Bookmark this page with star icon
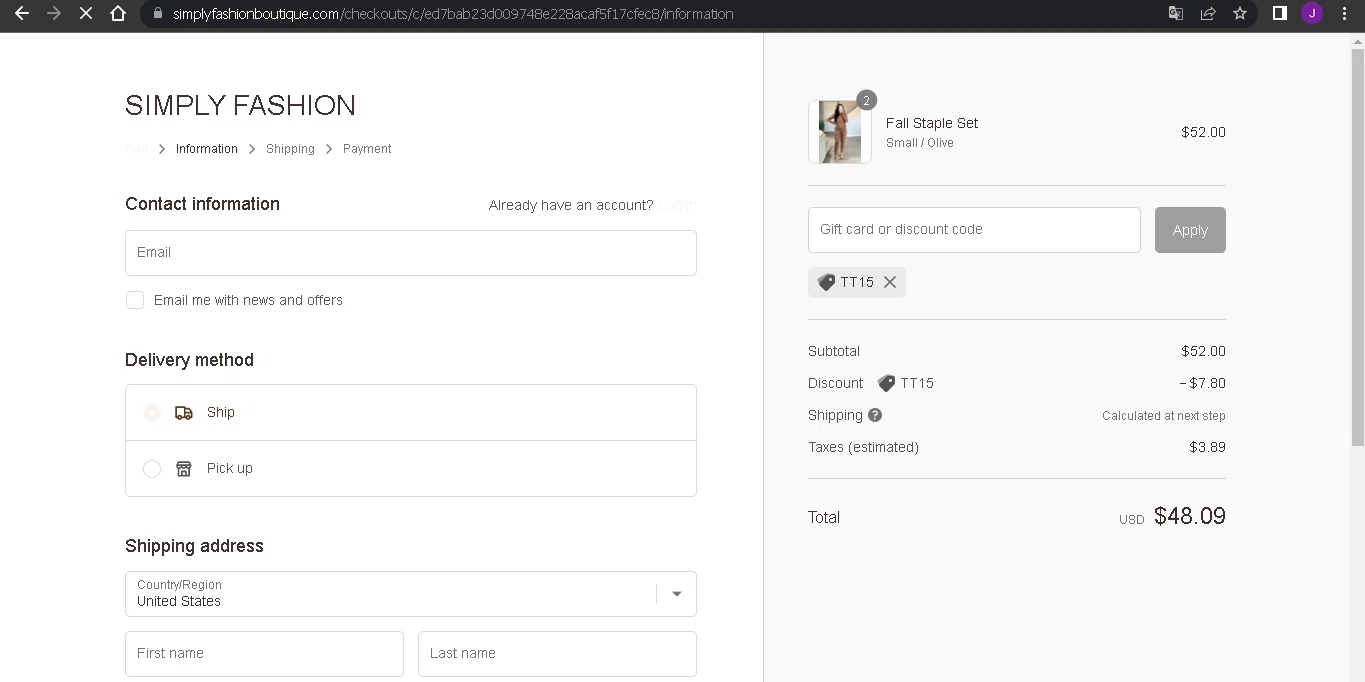The height and width of the screenshot is (682, 1365). [1240, 14]
